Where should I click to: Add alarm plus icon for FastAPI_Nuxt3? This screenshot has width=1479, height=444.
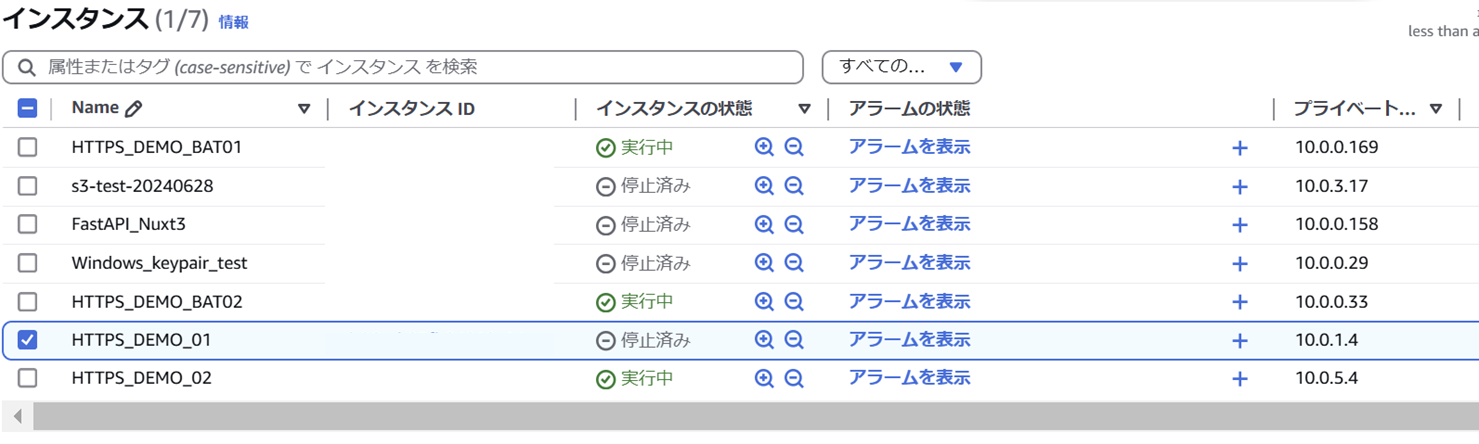point(1239,225)
